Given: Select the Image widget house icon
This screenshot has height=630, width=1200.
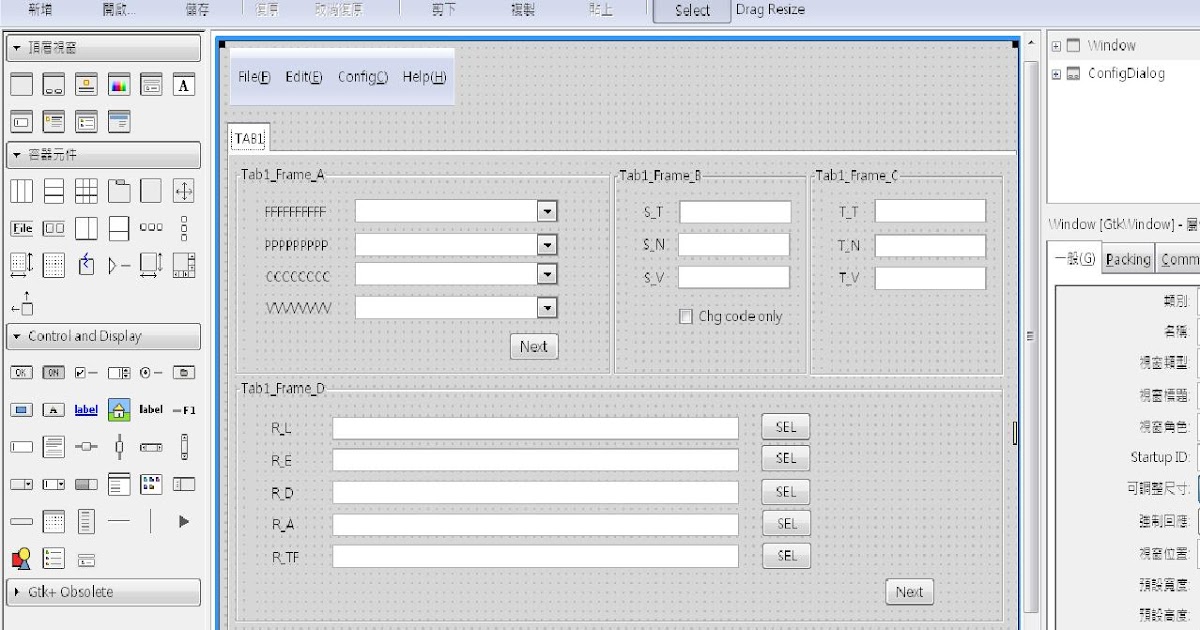Looking at the screenshot, I should coord(119,410).
